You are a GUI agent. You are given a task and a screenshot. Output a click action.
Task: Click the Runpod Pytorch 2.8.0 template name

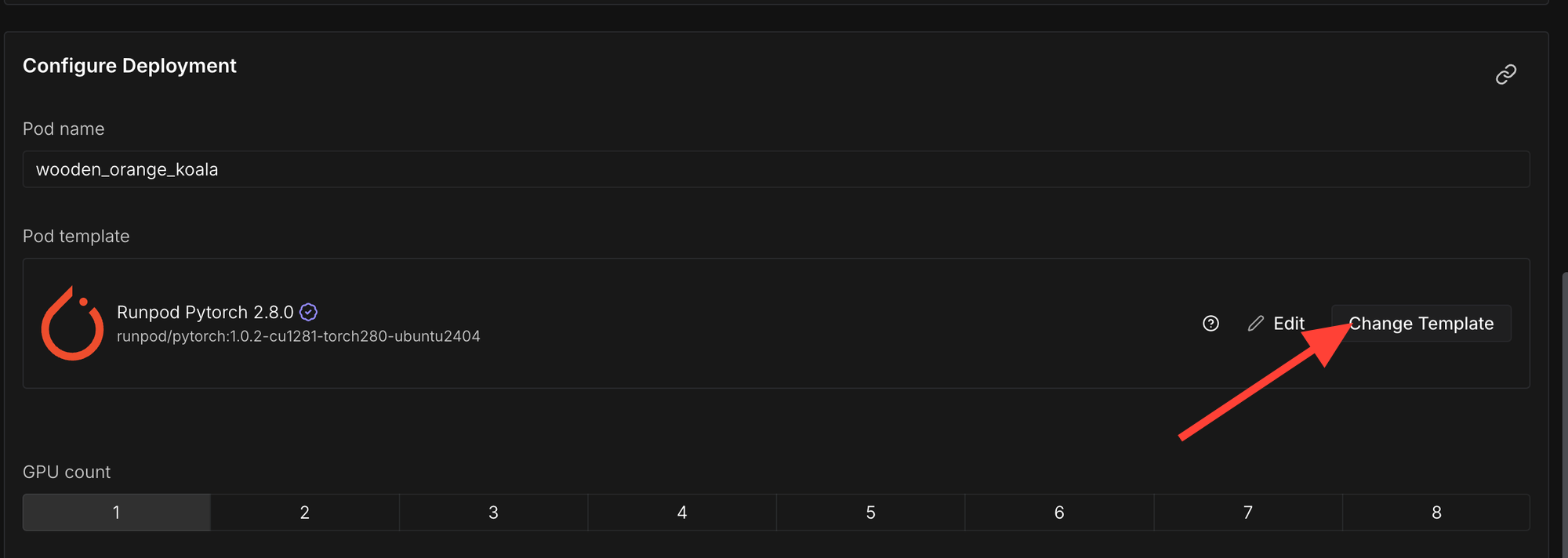(205, 312)
